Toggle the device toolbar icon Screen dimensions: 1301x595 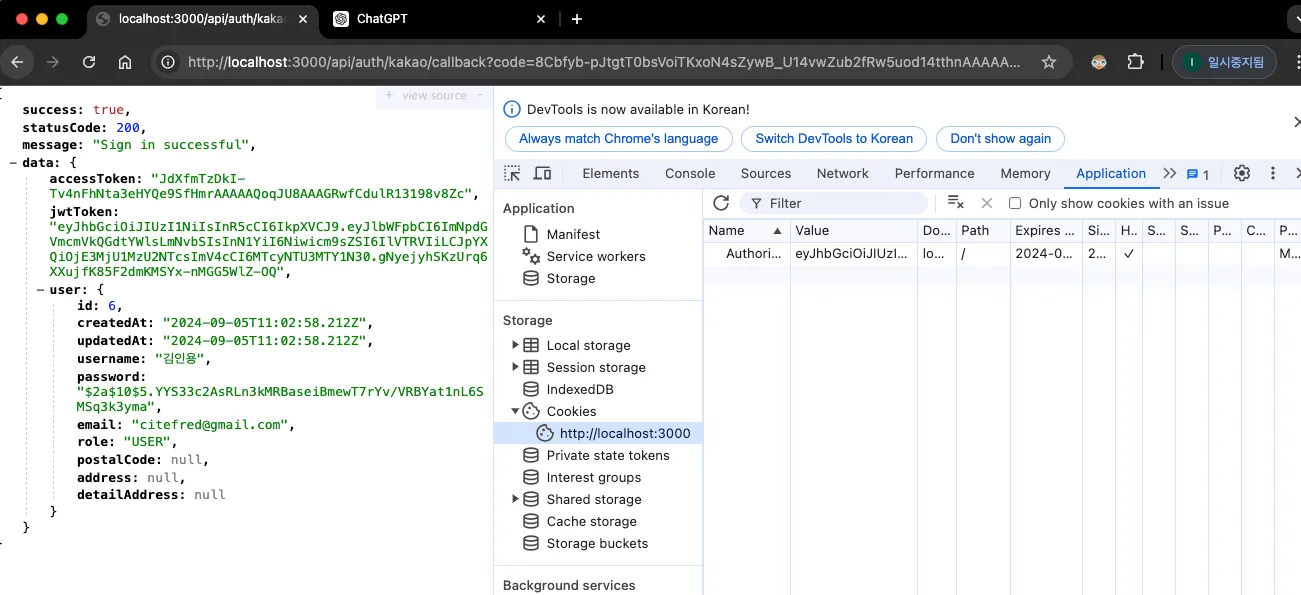542,173
